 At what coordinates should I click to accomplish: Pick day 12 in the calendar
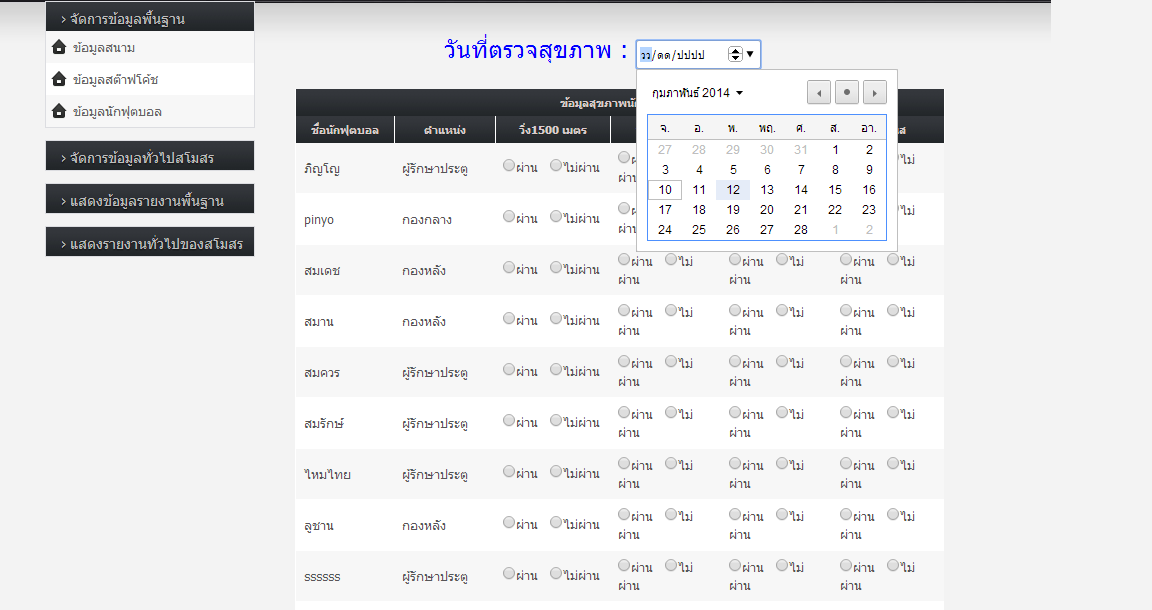[733, 190]
